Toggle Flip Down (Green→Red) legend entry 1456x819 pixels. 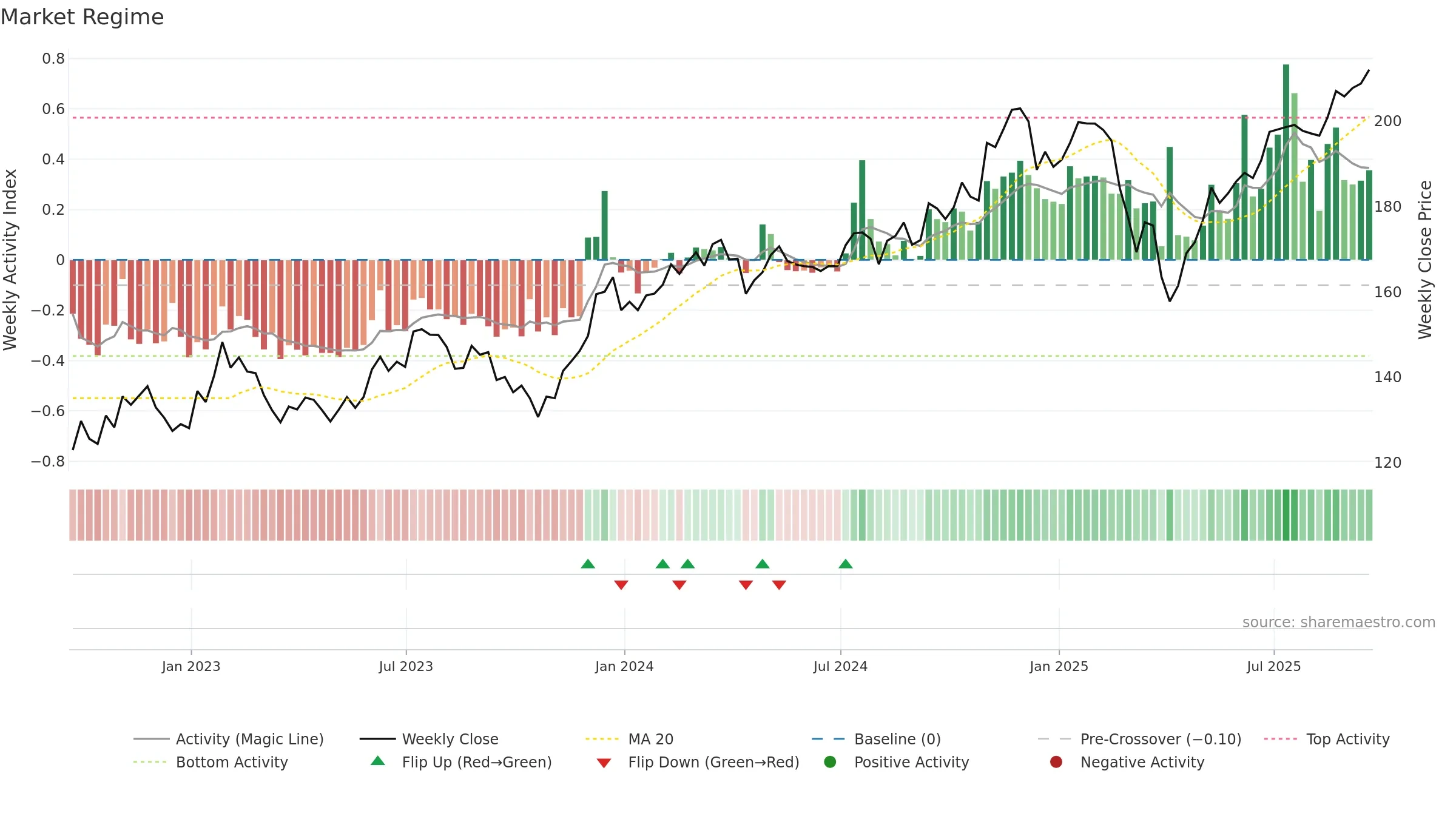tap(698, 762)
